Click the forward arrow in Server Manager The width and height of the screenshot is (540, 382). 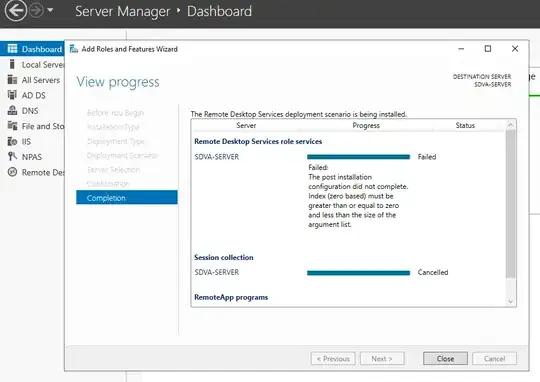pyautogui.click(x=36, y=10)
